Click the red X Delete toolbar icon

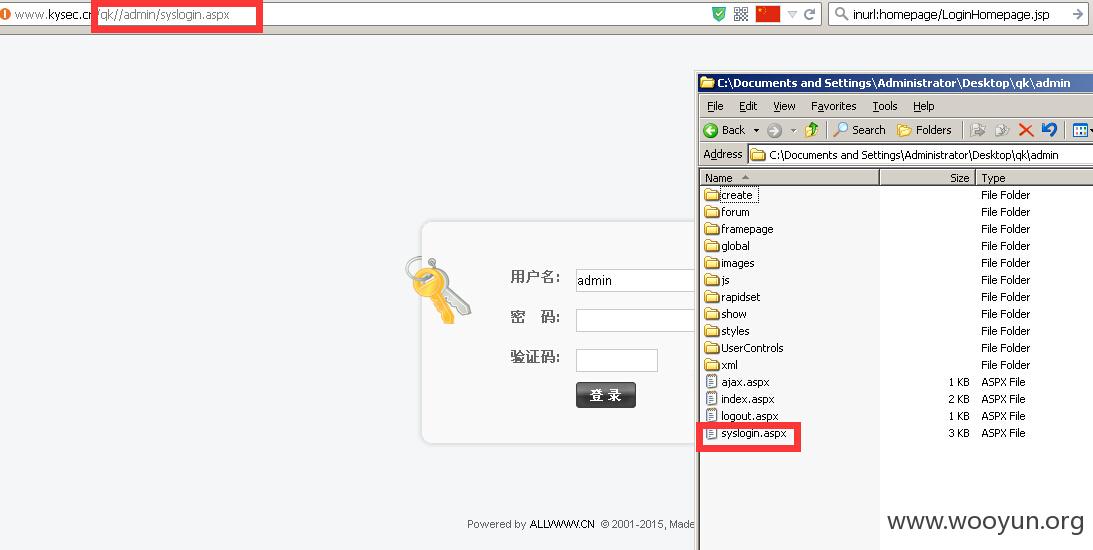coord(1026,130)
